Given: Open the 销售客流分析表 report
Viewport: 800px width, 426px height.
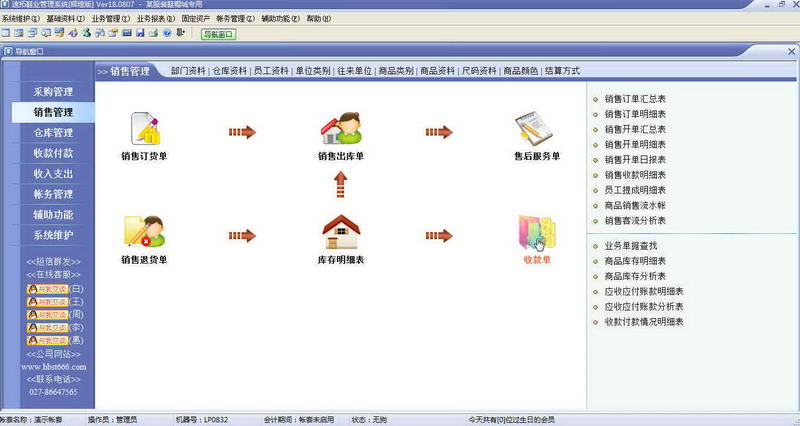Looking at the screenshot, I should [635, 221].
